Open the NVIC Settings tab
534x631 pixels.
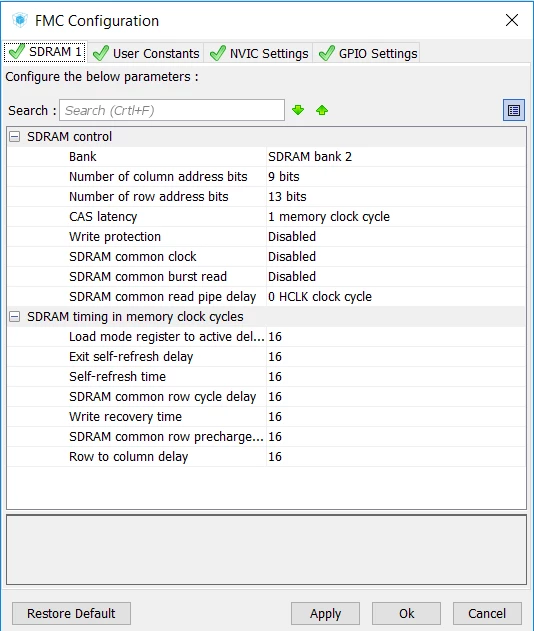coord(259,53)
